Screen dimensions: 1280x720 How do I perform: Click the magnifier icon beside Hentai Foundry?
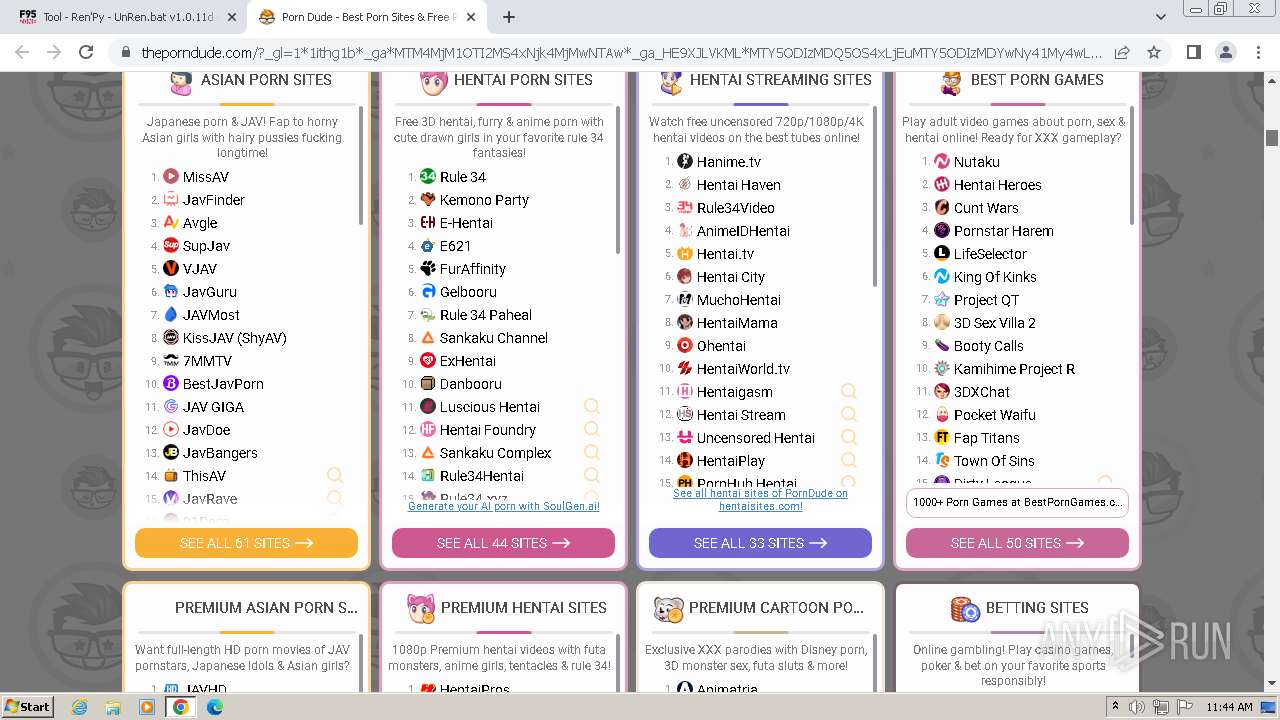[592, 429]
